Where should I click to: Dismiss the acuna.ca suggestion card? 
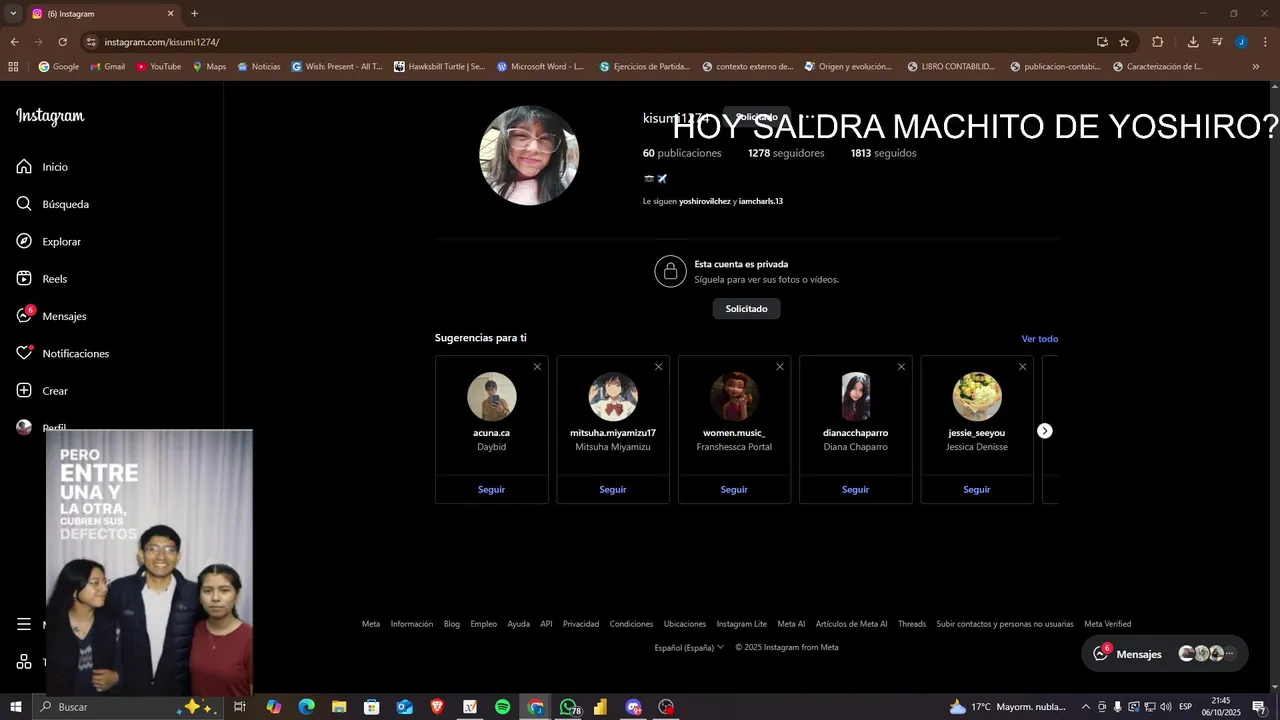point(537,367)
